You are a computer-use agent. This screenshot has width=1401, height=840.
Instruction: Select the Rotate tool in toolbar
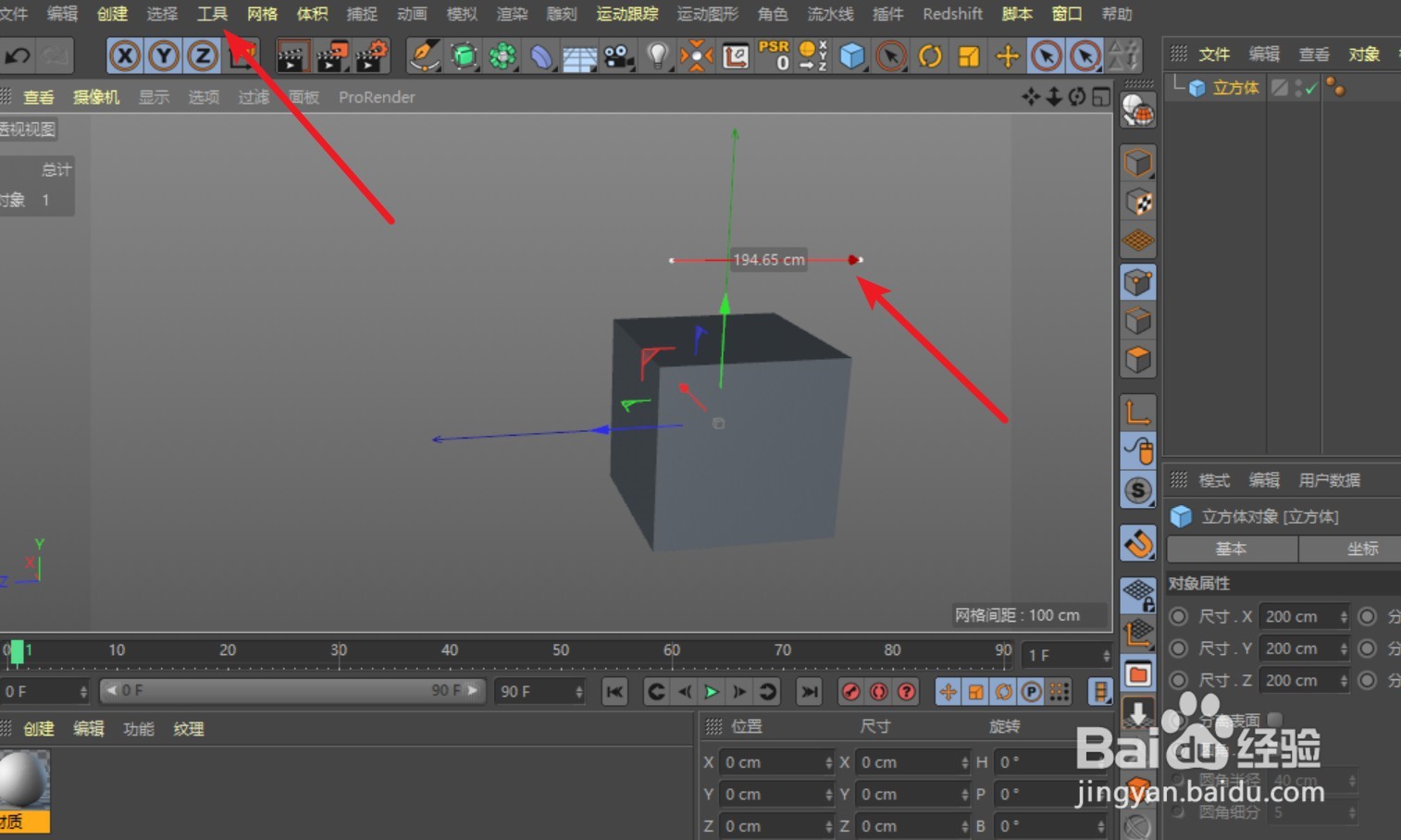[x=930, y=56]
